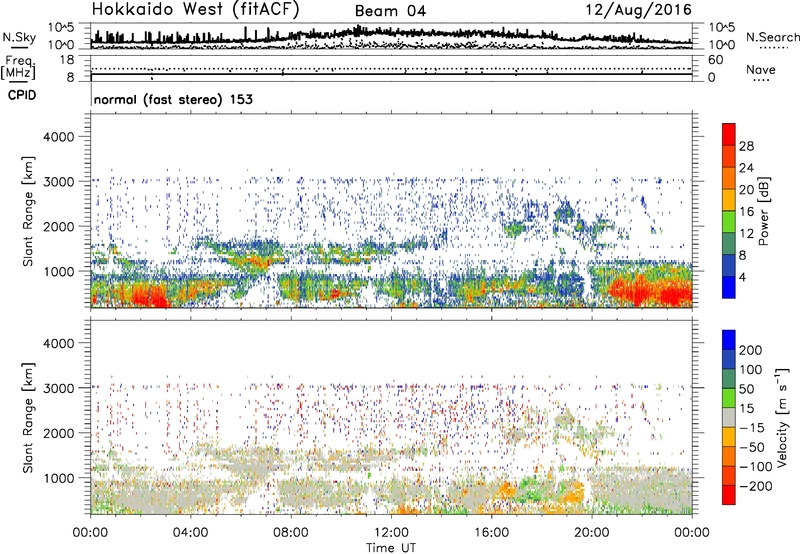
Task: Click 'normal (fast stereo) 153' text
Action: click(173, 100)
